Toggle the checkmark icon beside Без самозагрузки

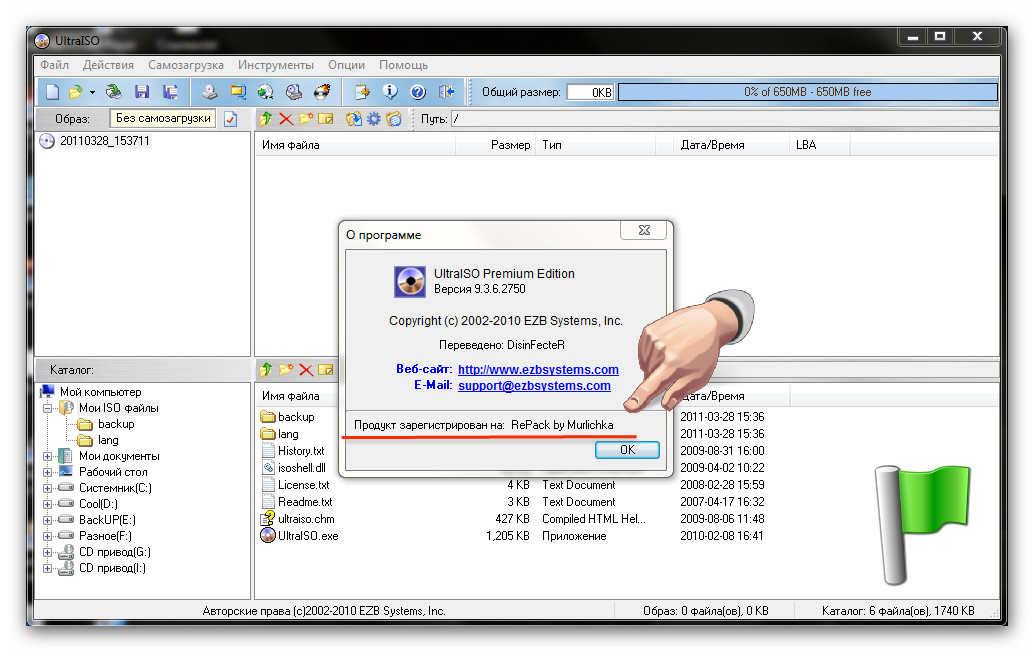point(231,119)
